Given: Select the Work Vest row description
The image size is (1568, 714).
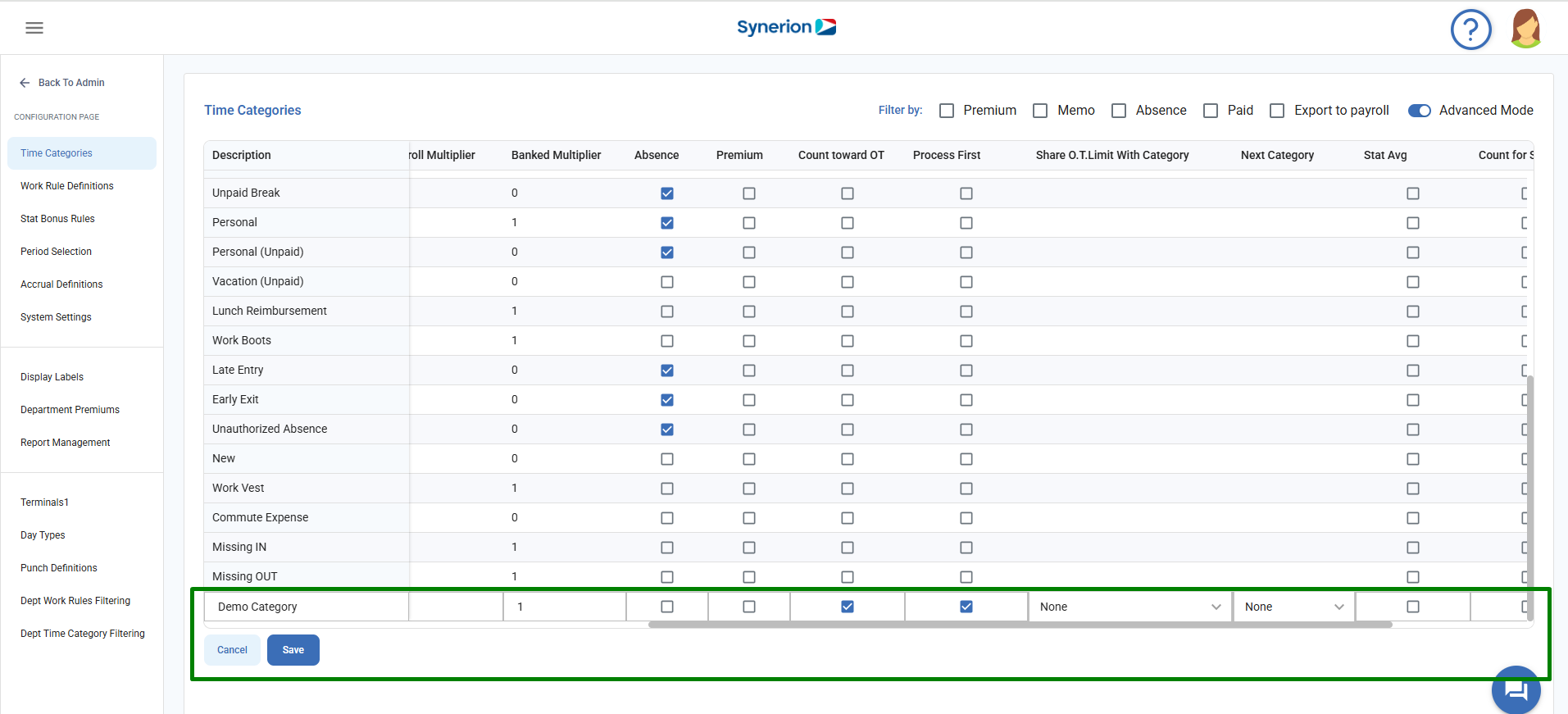Looking at the screenshot, I should coord(238,488).
